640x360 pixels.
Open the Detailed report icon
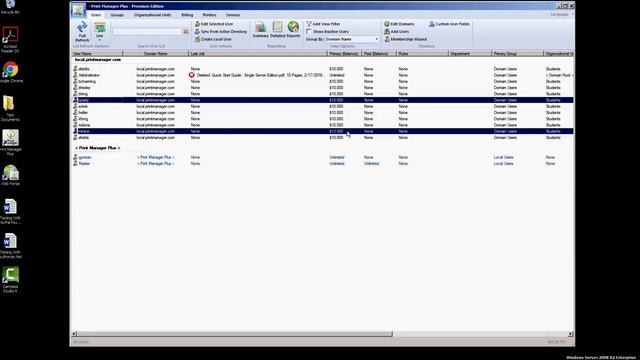[277, 30]
